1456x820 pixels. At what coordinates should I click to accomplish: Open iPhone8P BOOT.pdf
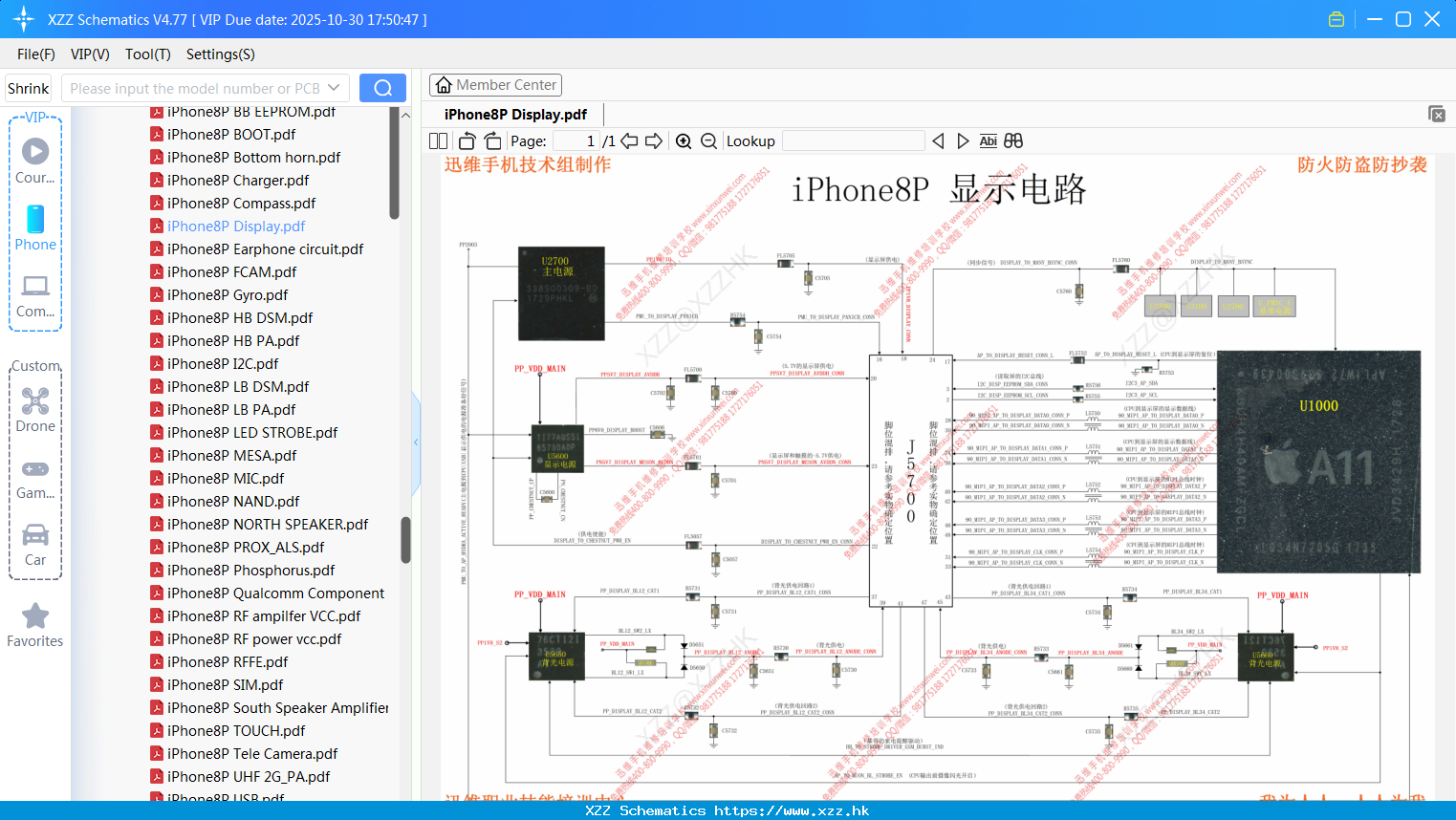pos(231,135)
